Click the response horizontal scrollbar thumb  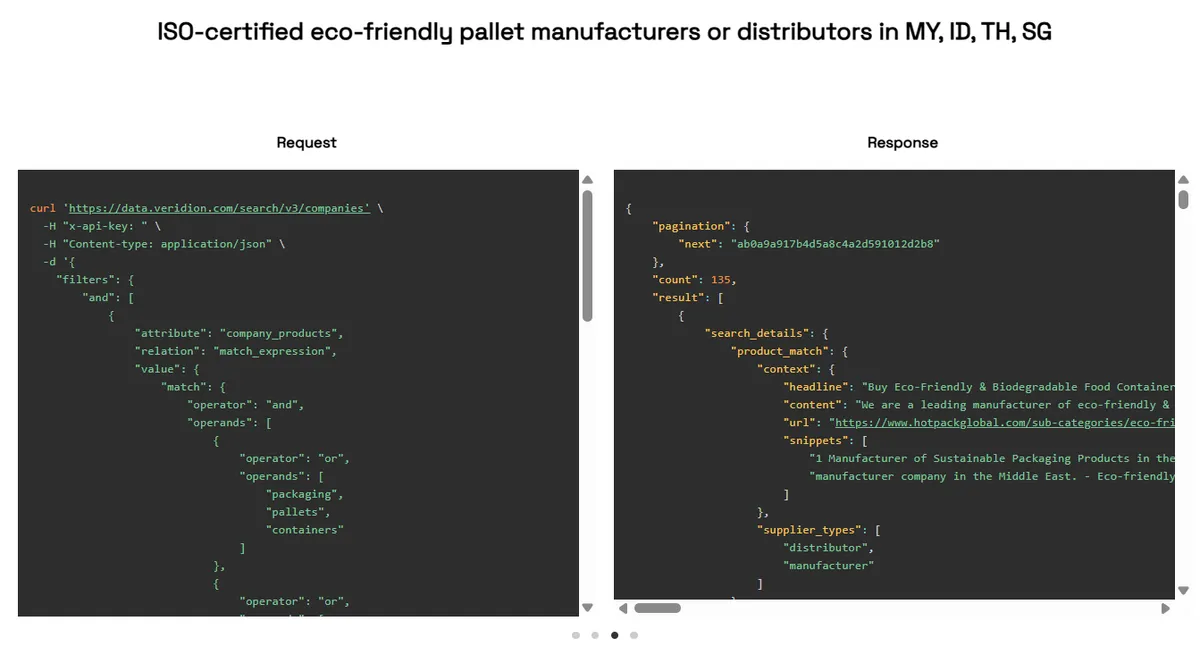coord(657,608)
